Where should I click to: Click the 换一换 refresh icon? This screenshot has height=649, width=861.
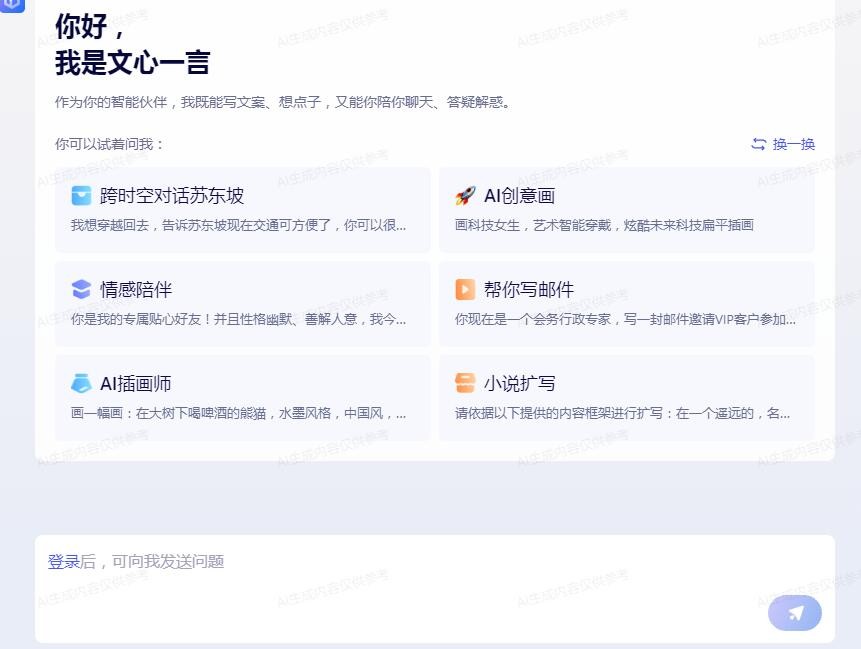tap(758, 144)
